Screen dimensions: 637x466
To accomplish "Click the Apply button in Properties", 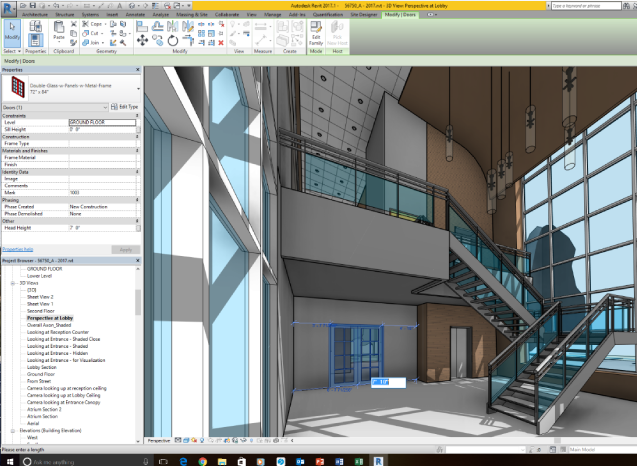I will pyautogui.click(x=126, y=249).
